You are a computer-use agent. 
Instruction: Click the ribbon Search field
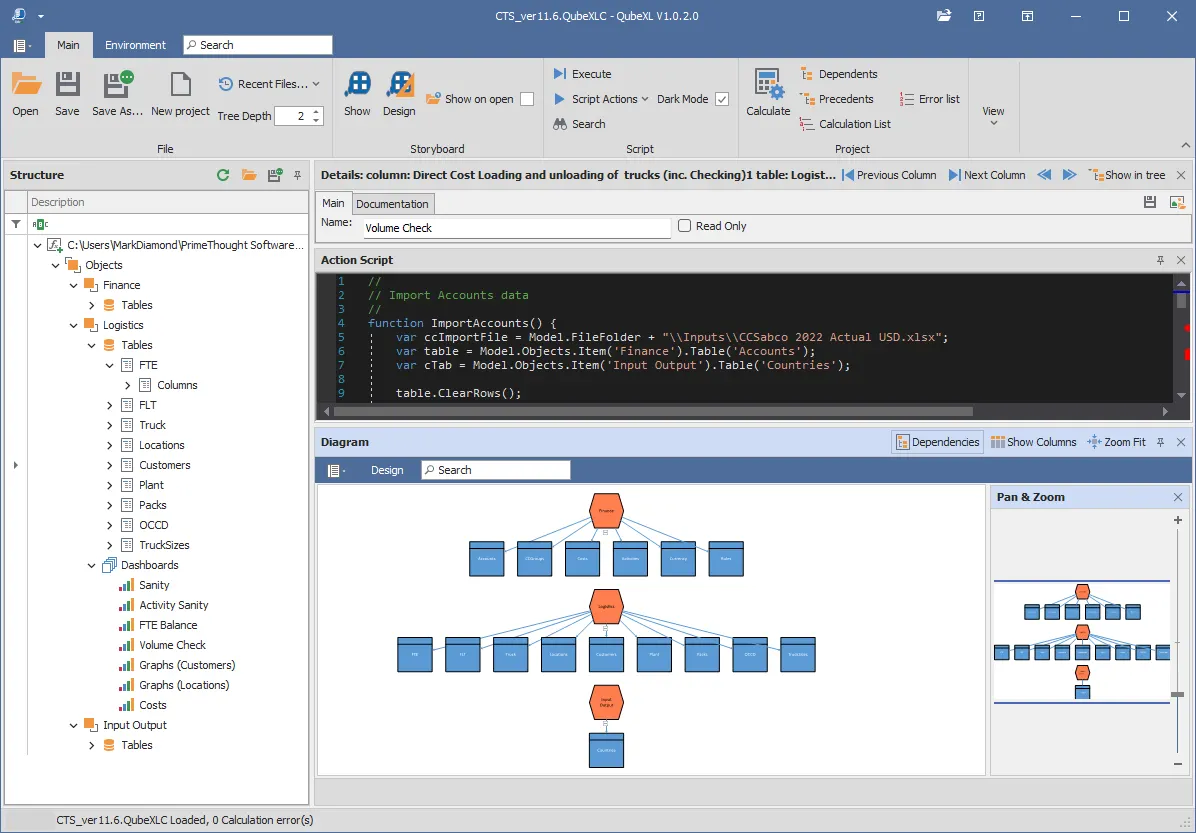pos(258,45)
